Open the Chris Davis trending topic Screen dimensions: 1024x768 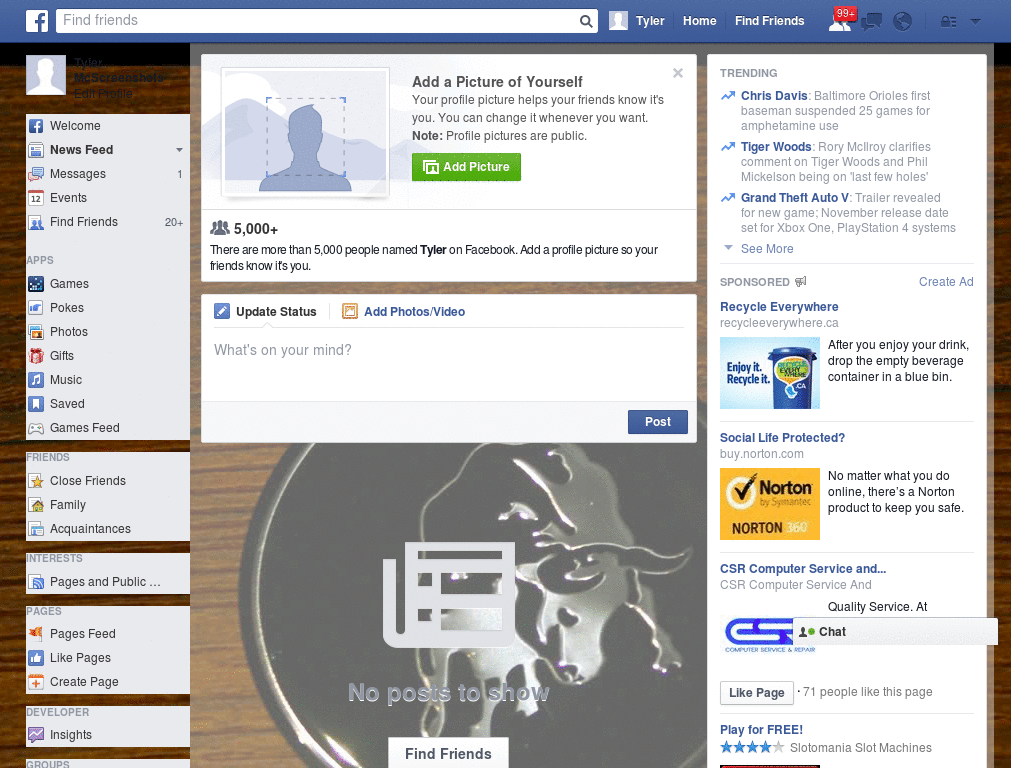click(x=774, y=96)
